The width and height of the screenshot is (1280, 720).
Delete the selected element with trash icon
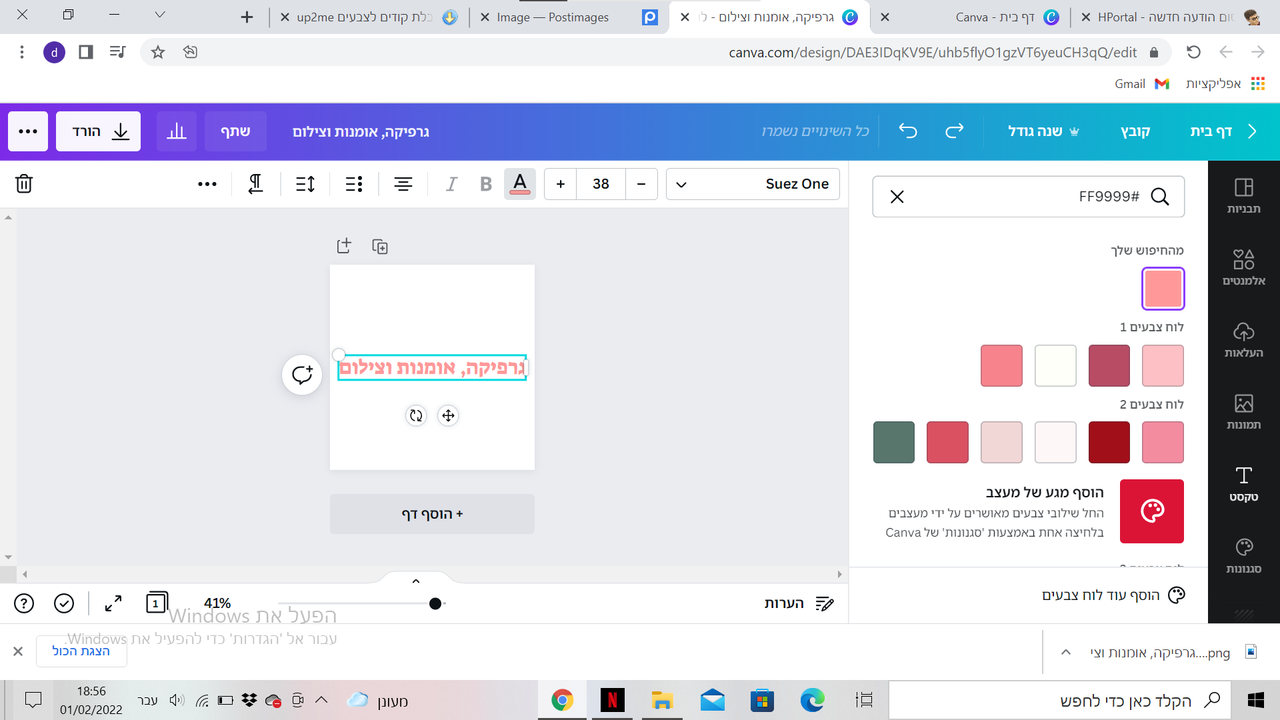[x=24, y=184]
